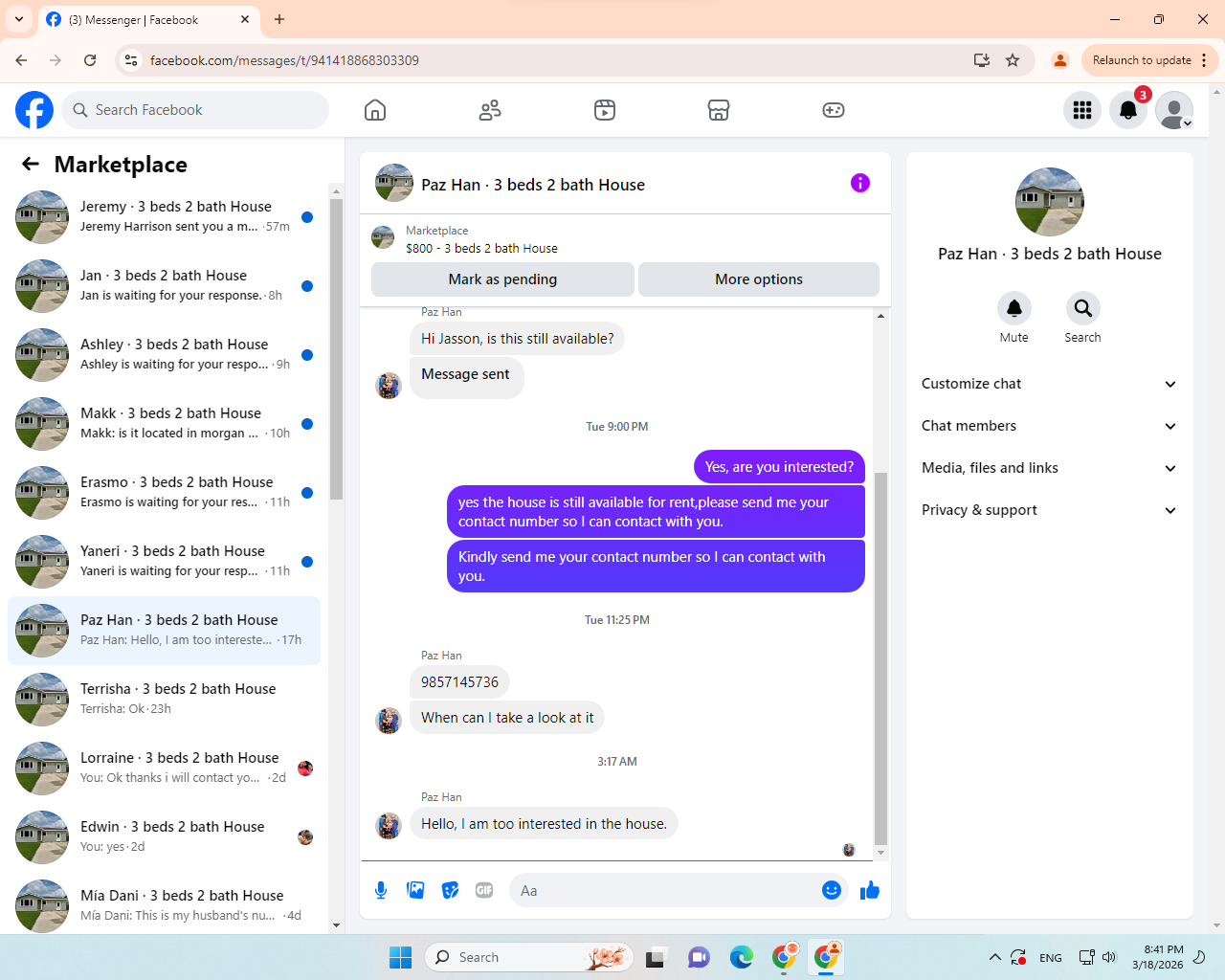Show hidden system tray icons chevron

(x=995, y=957)
